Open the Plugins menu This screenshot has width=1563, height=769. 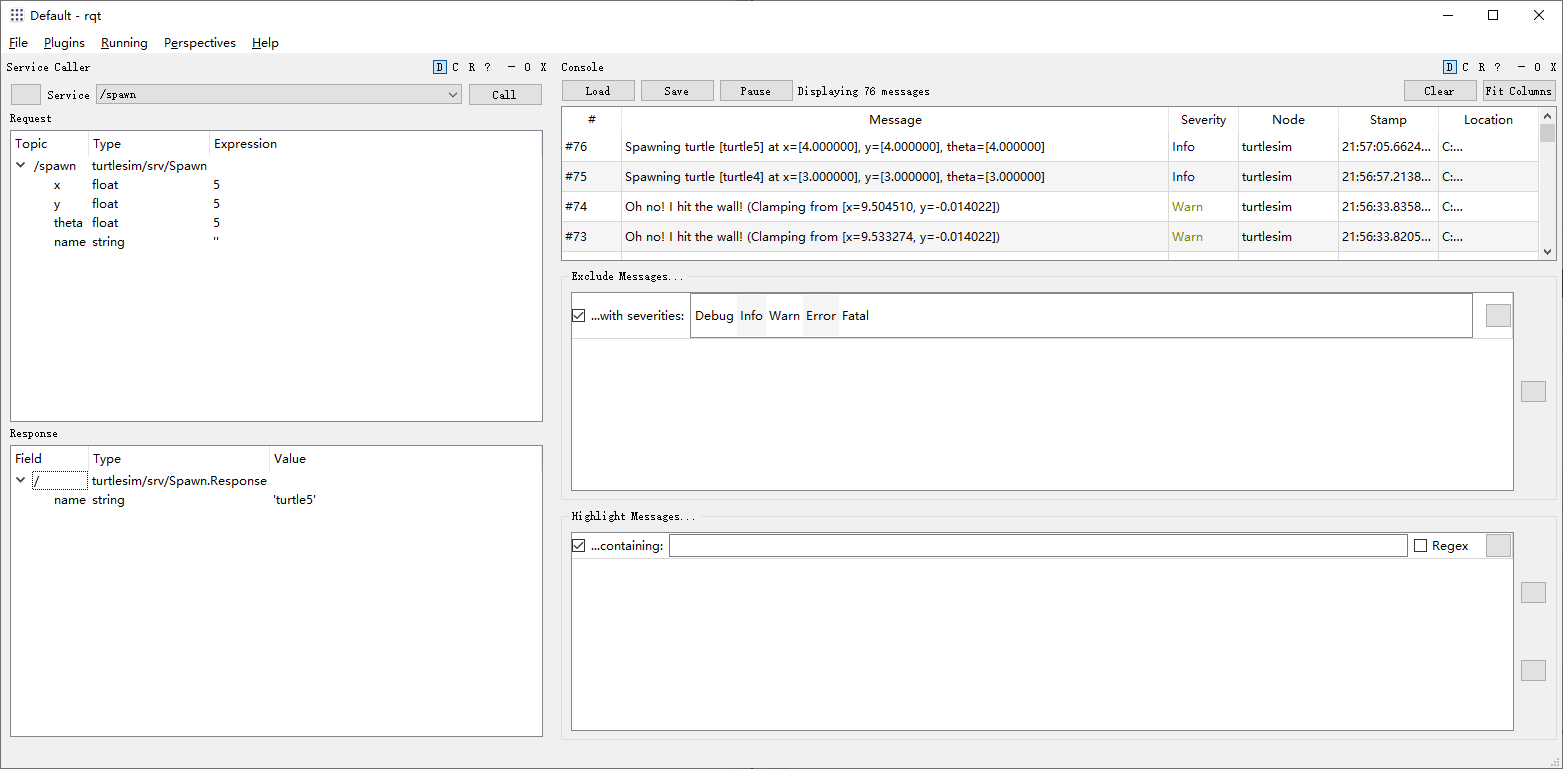(x=64, y=43)
